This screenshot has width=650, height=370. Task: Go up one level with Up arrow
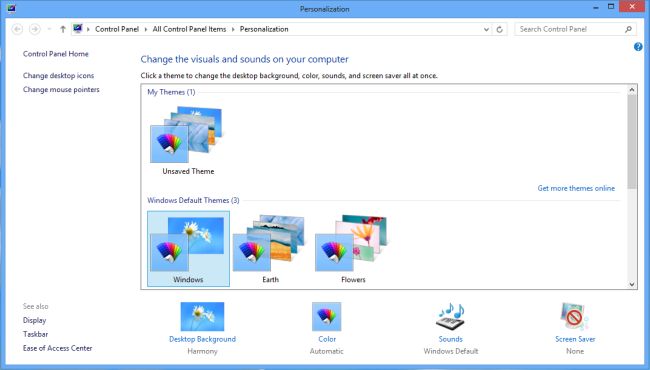(63, 29)
